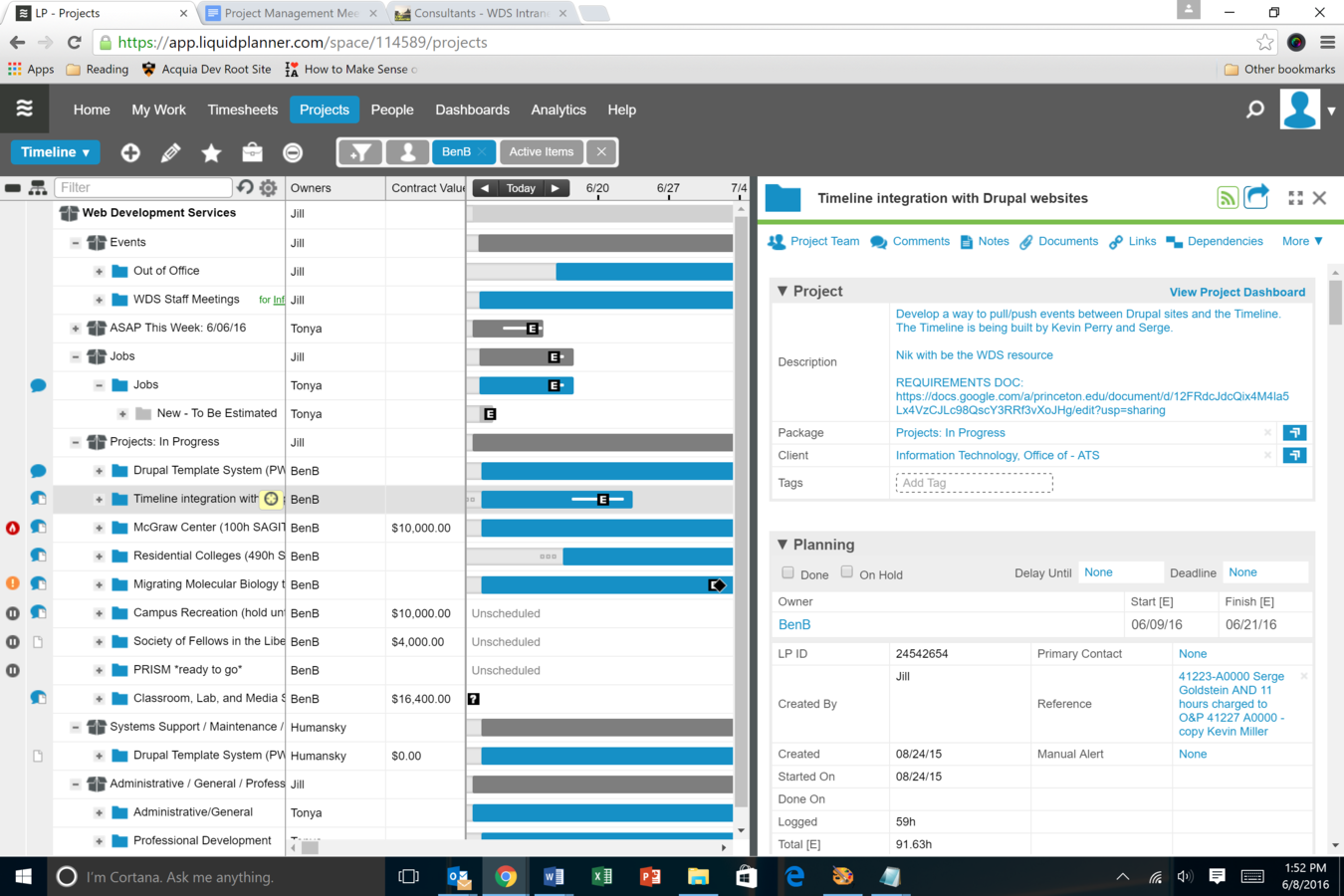This screenshot has height=896, width=1344.
Task: Click note icon on Society of Fellows row
Action: tap(38, 642)
